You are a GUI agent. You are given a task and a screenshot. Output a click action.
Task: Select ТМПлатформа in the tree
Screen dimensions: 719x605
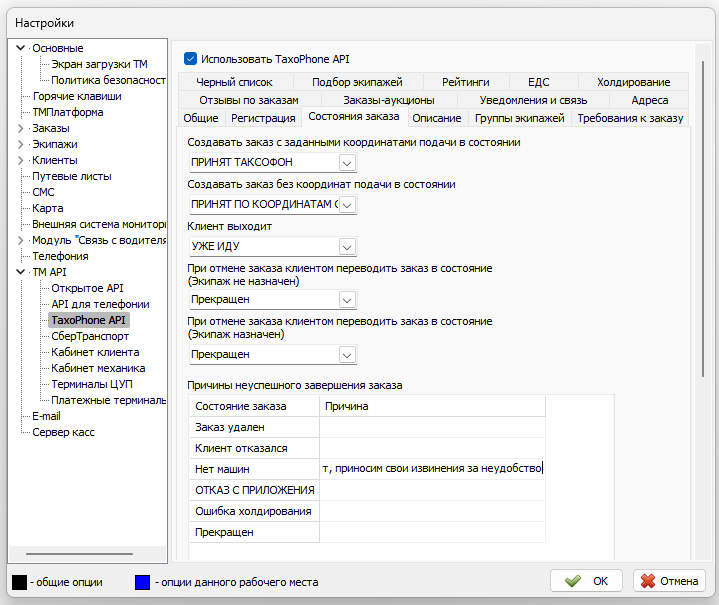pyautogui.click(x=68, y=112)
